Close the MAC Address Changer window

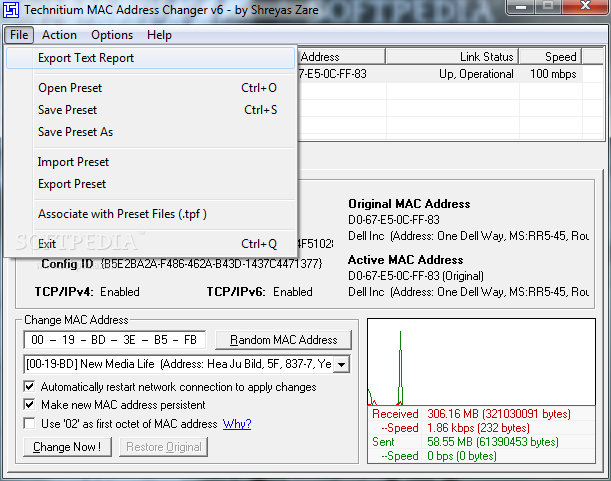(x=585, y=7)
